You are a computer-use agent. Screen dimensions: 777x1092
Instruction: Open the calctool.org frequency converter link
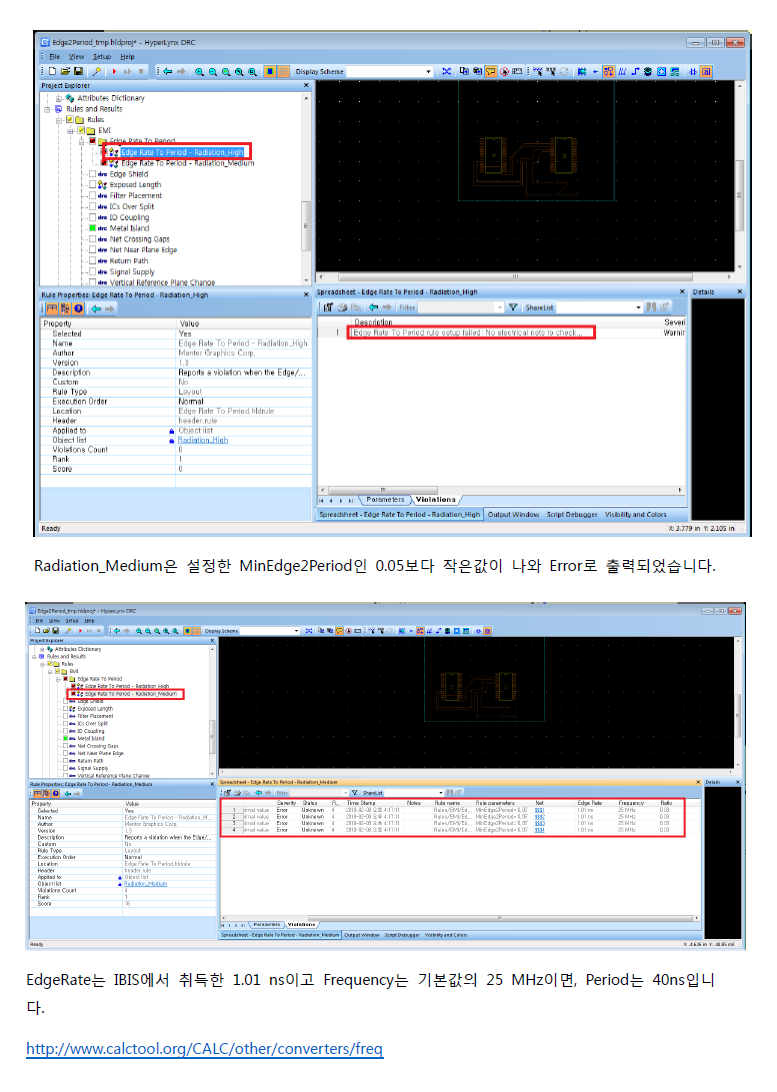[204, 1049]
